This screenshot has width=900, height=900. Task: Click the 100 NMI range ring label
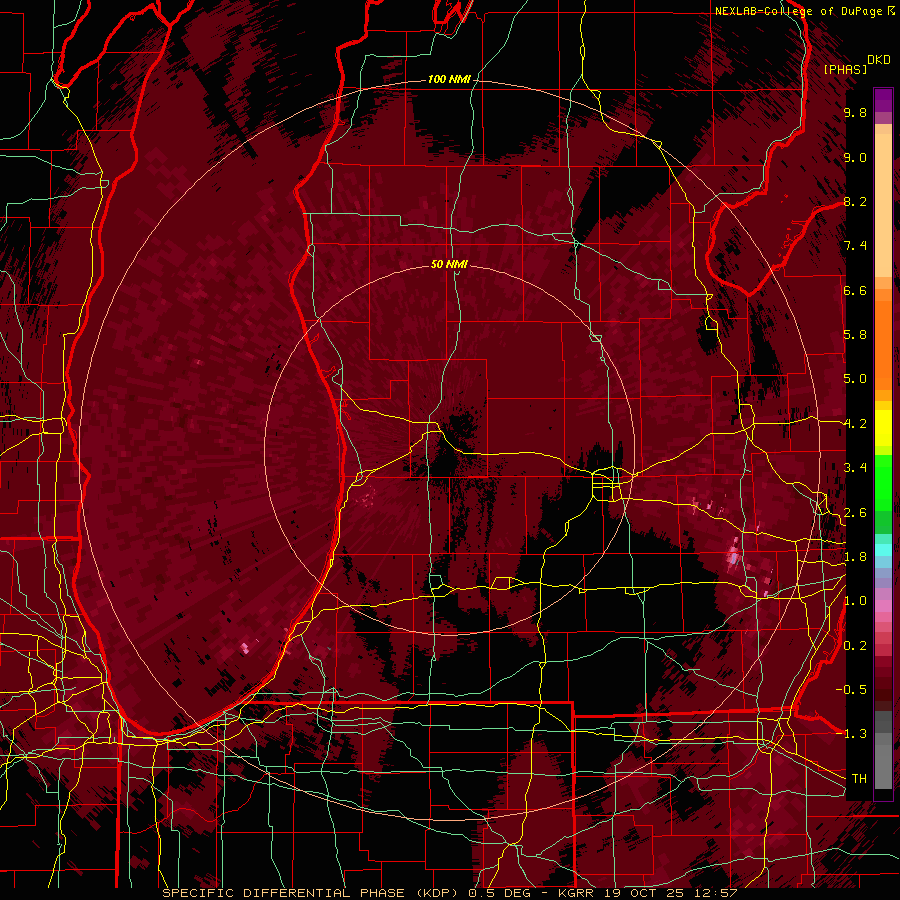point(449,79)
